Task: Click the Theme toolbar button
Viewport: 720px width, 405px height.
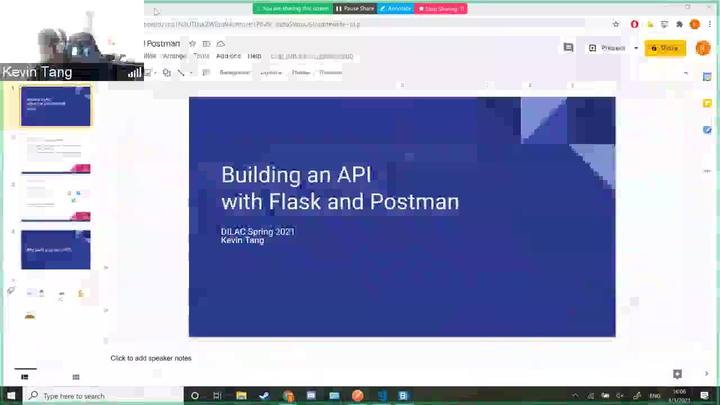Action: point(301,73)
